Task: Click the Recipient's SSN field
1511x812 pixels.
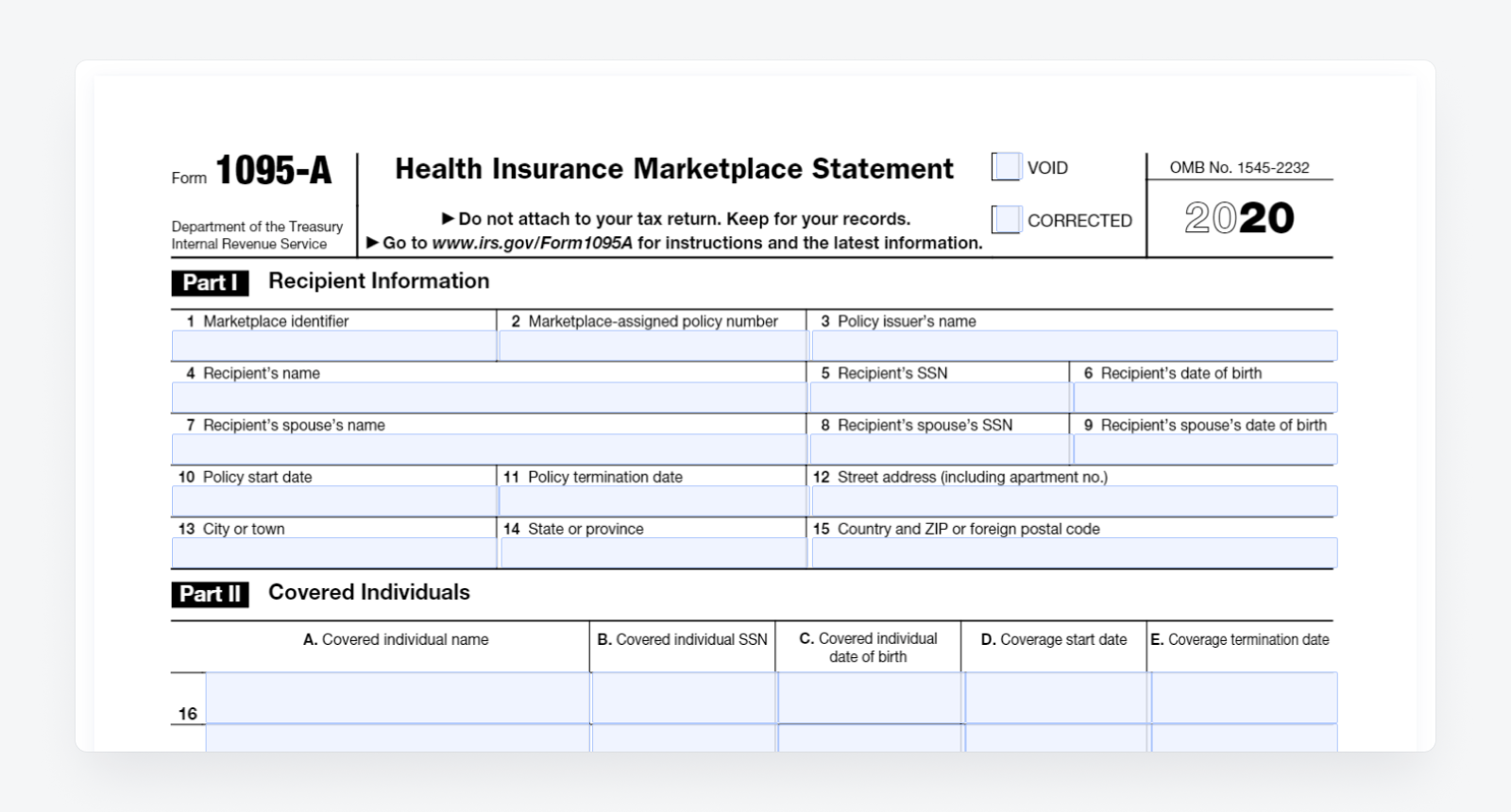Action: point(940,398)
